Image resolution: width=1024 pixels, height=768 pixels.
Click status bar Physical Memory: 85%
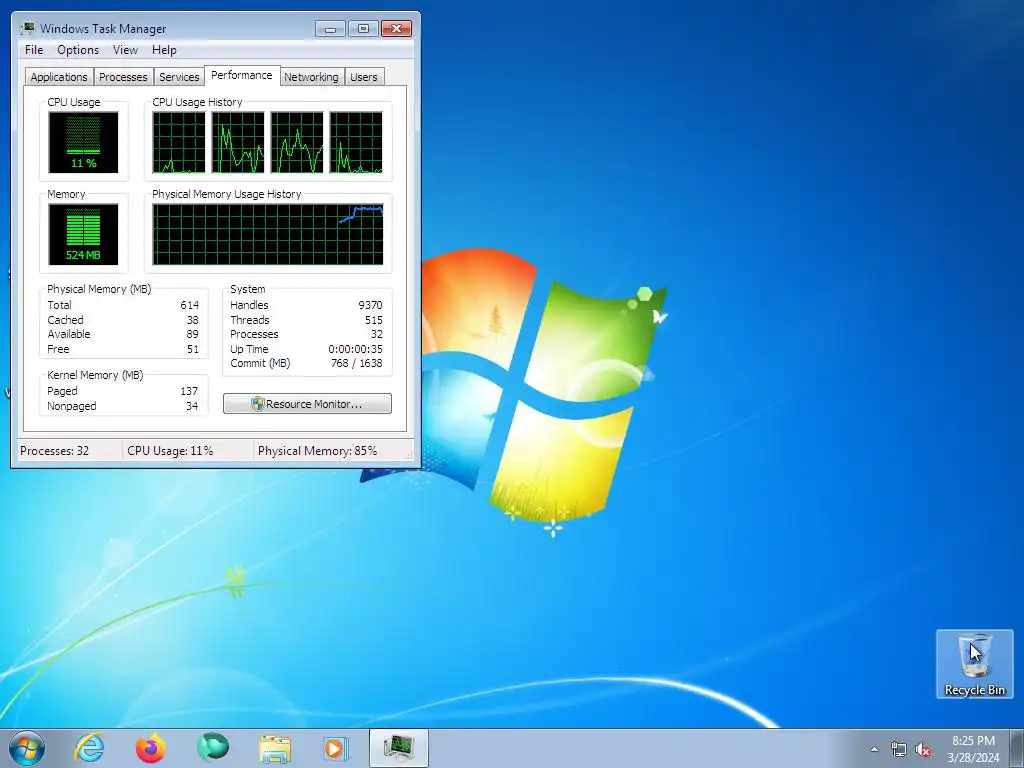[317, 451]
